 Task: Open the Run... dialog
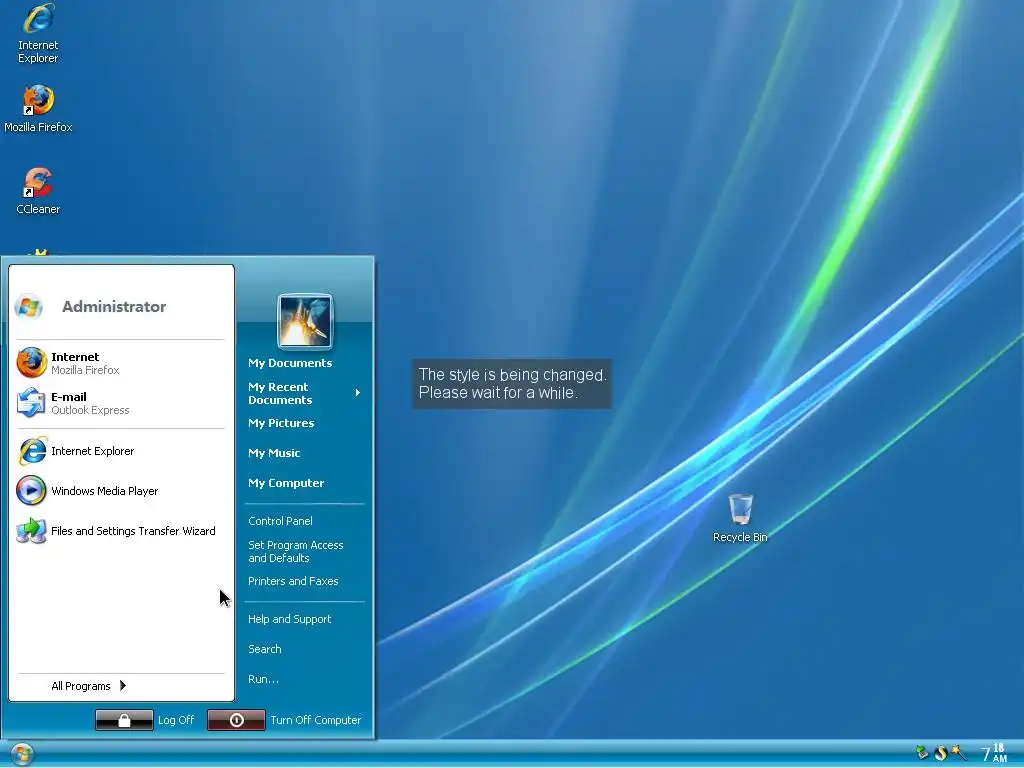pyautogui.click(x=263, y=679)
